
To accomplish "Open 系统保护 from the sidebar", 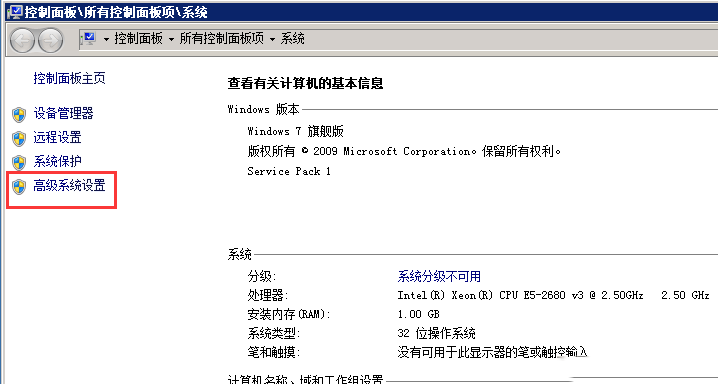I will [57, 161].
